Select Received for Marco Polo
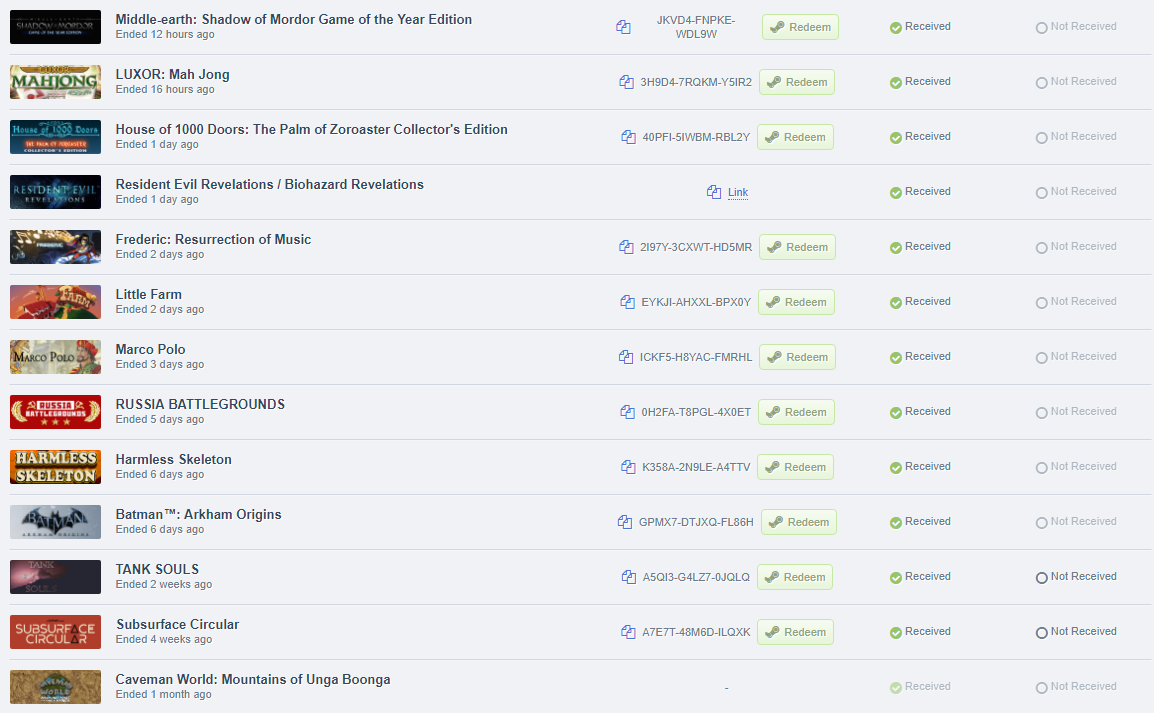1154x713 pixels. (920, 357)
